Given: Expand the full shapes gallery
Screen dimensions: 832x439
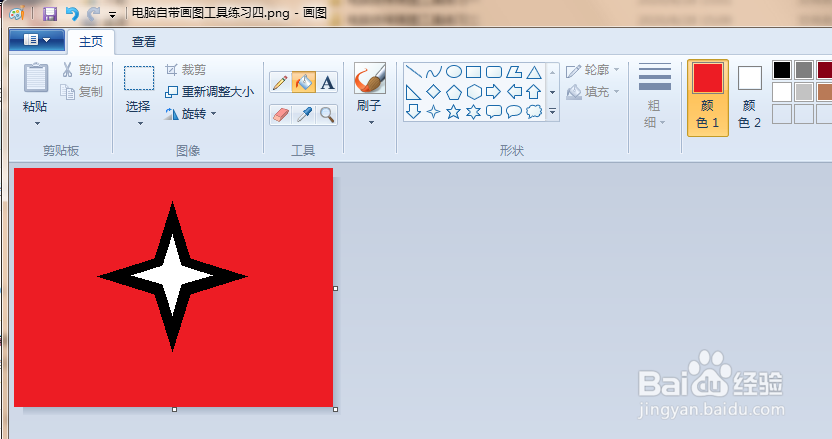Looking at the screenshot, I should (552, 111).
